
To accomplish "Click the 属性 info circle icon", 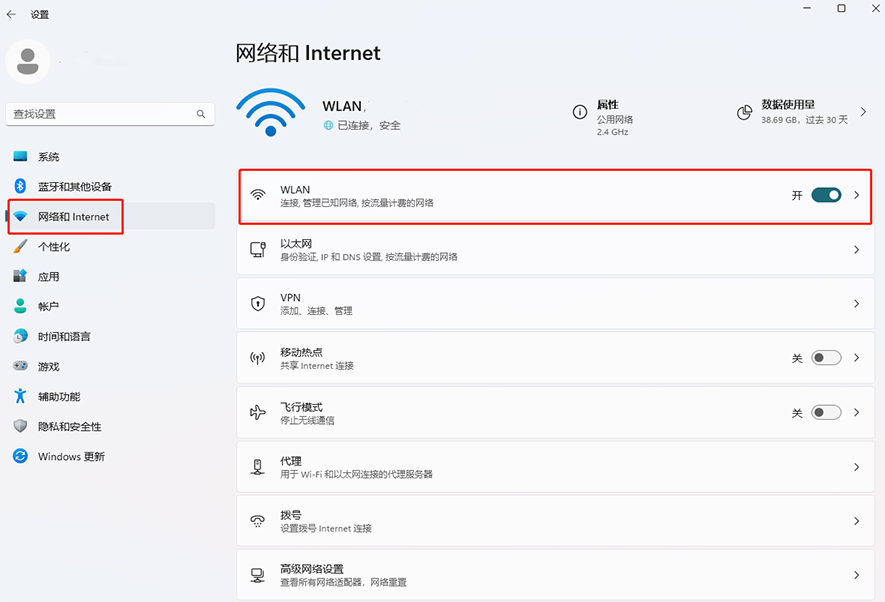I will pos(580,112).
